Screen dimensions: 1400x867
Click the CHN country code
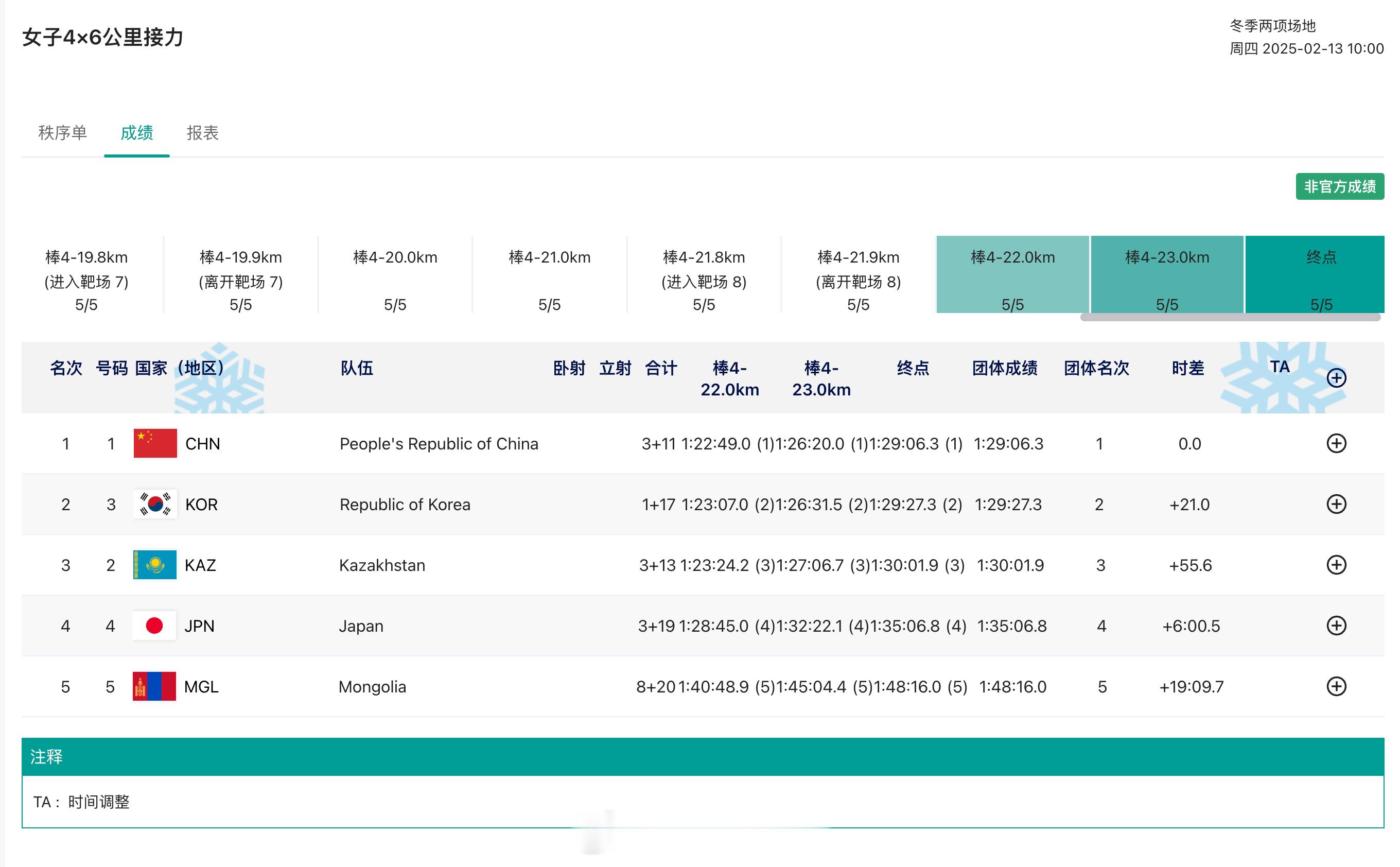coord(202,444)
